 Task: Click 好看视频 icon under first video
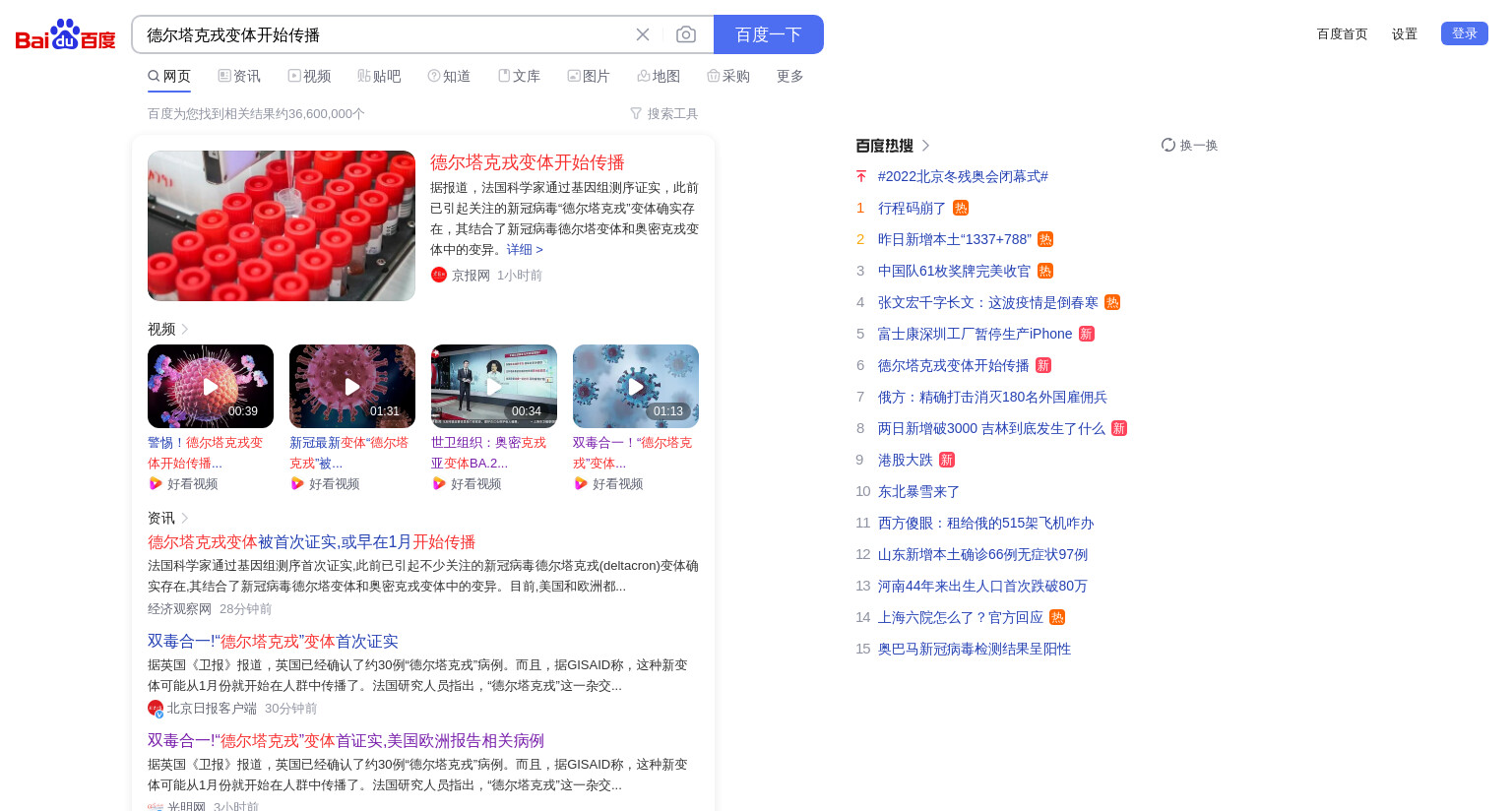click(156, 483)
